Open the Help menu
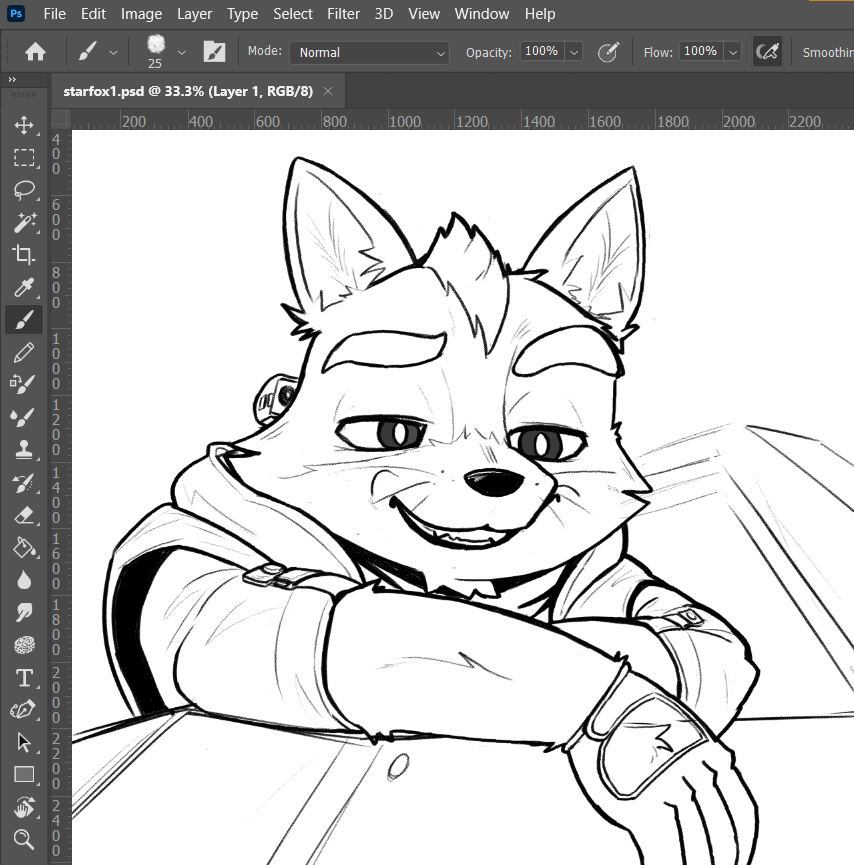 coord(540,14)
